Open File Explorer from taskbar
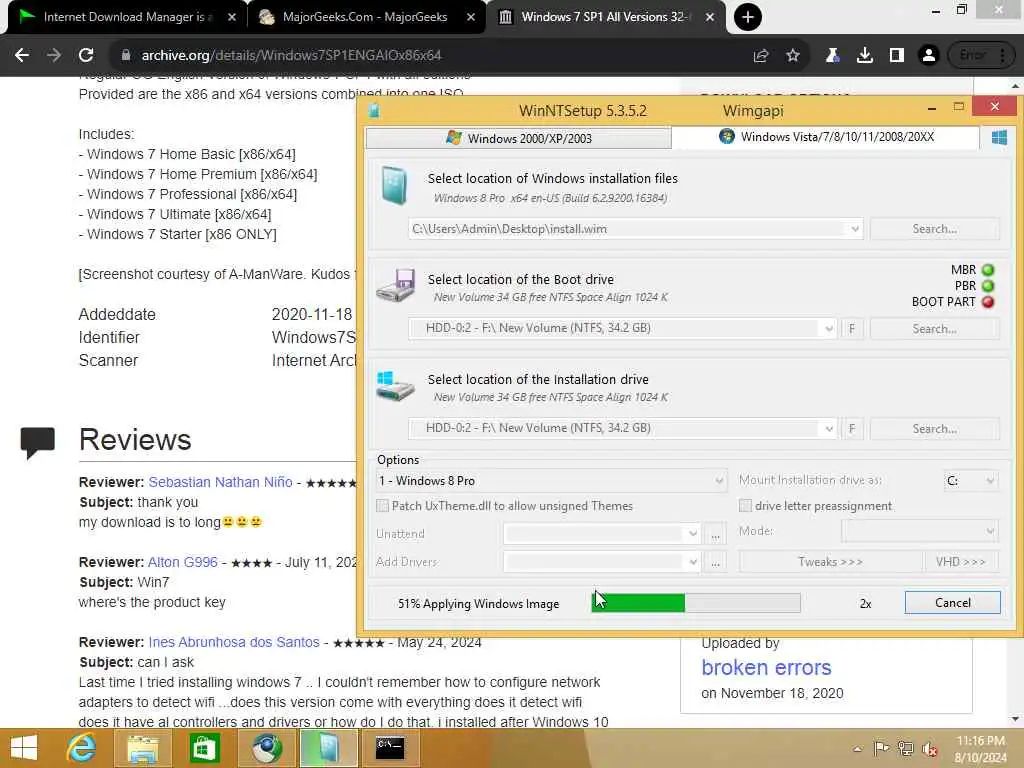Screen dimensions: 1024x768 pos(142,748)
